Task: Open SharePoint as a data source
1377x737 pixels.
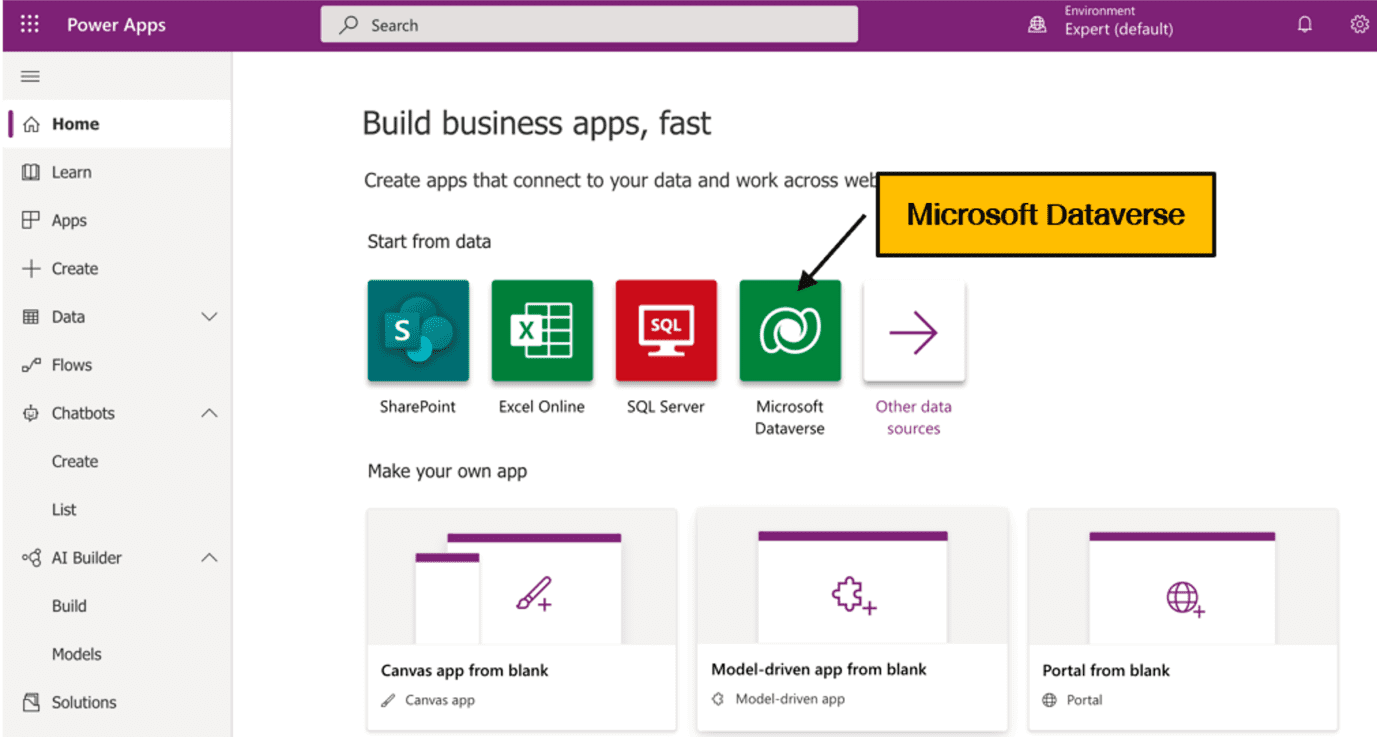Action: [417, 330]
